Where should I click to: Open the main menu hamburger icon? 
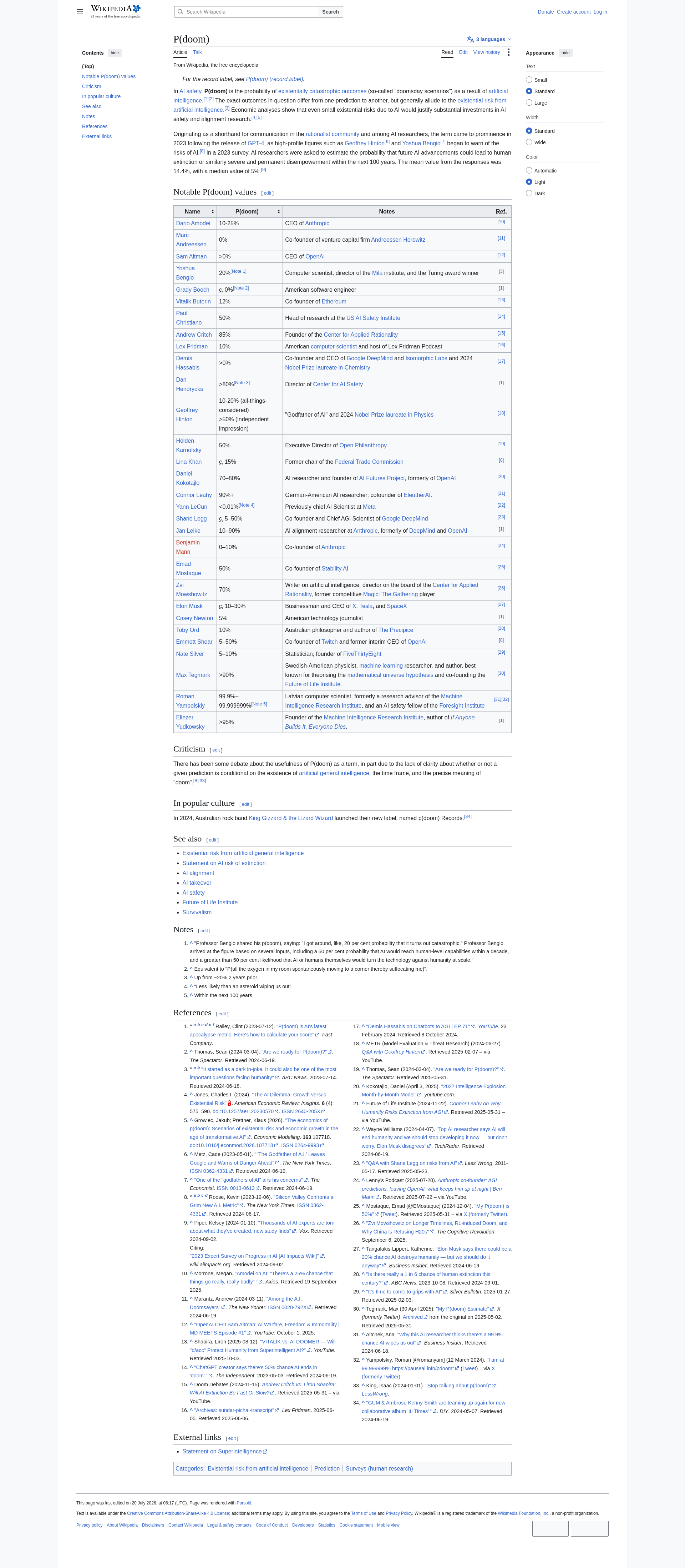point(80,11)
